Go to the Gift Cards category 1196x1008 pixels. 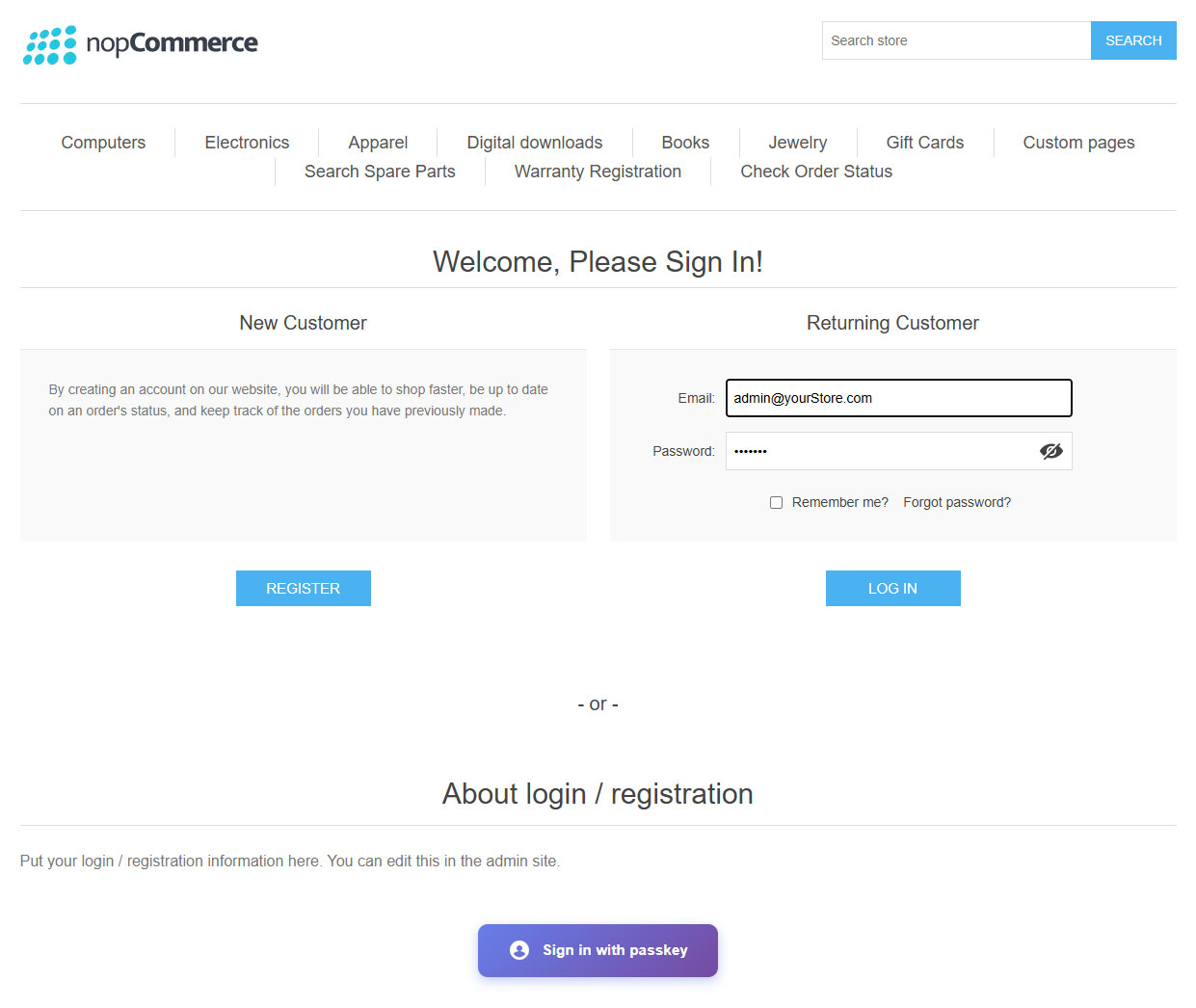(x=924, y=143)
